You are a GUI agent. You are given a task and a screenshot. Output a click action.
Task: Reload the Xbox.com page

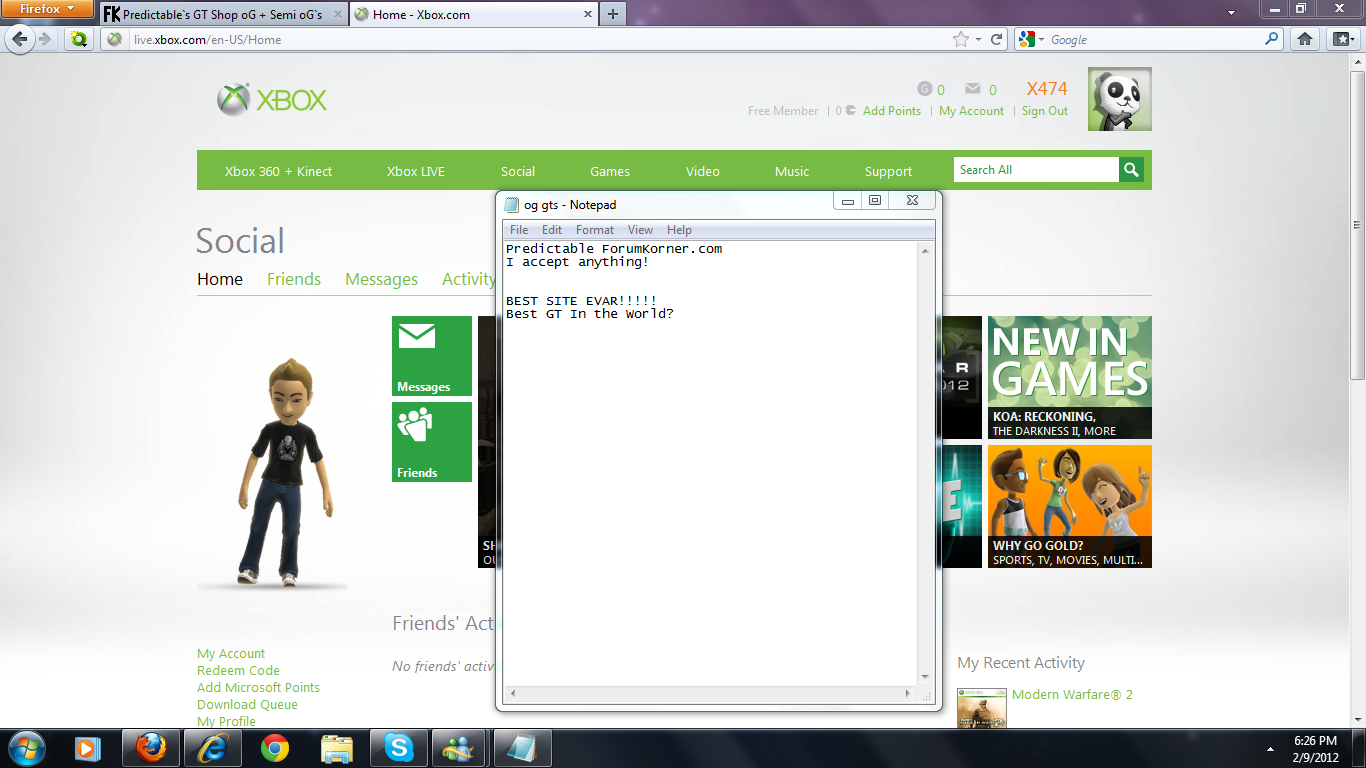click(996, 39)
